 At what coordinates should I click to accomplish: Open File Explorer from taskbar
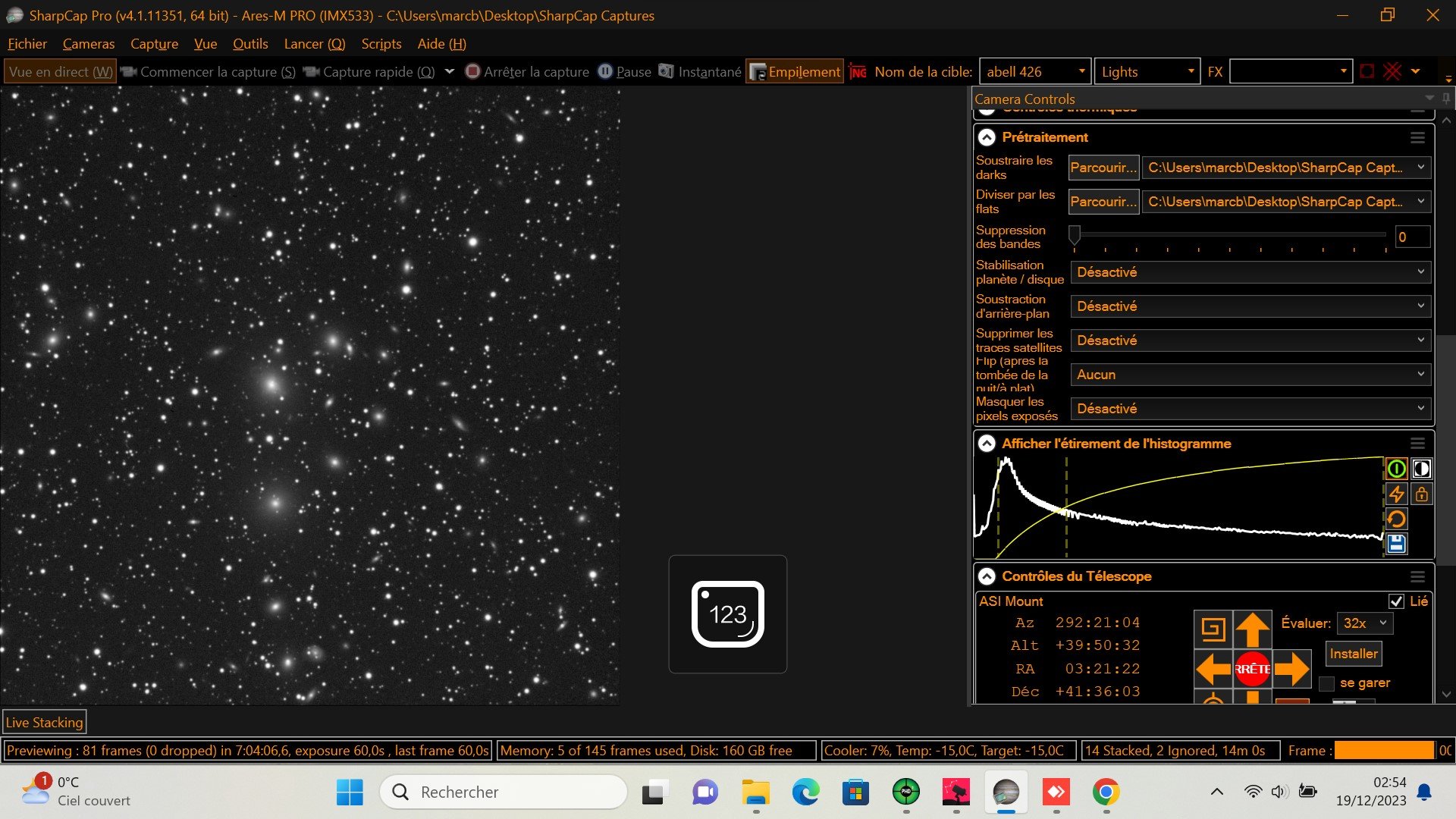pyautogui.click(x=755, y=792)
